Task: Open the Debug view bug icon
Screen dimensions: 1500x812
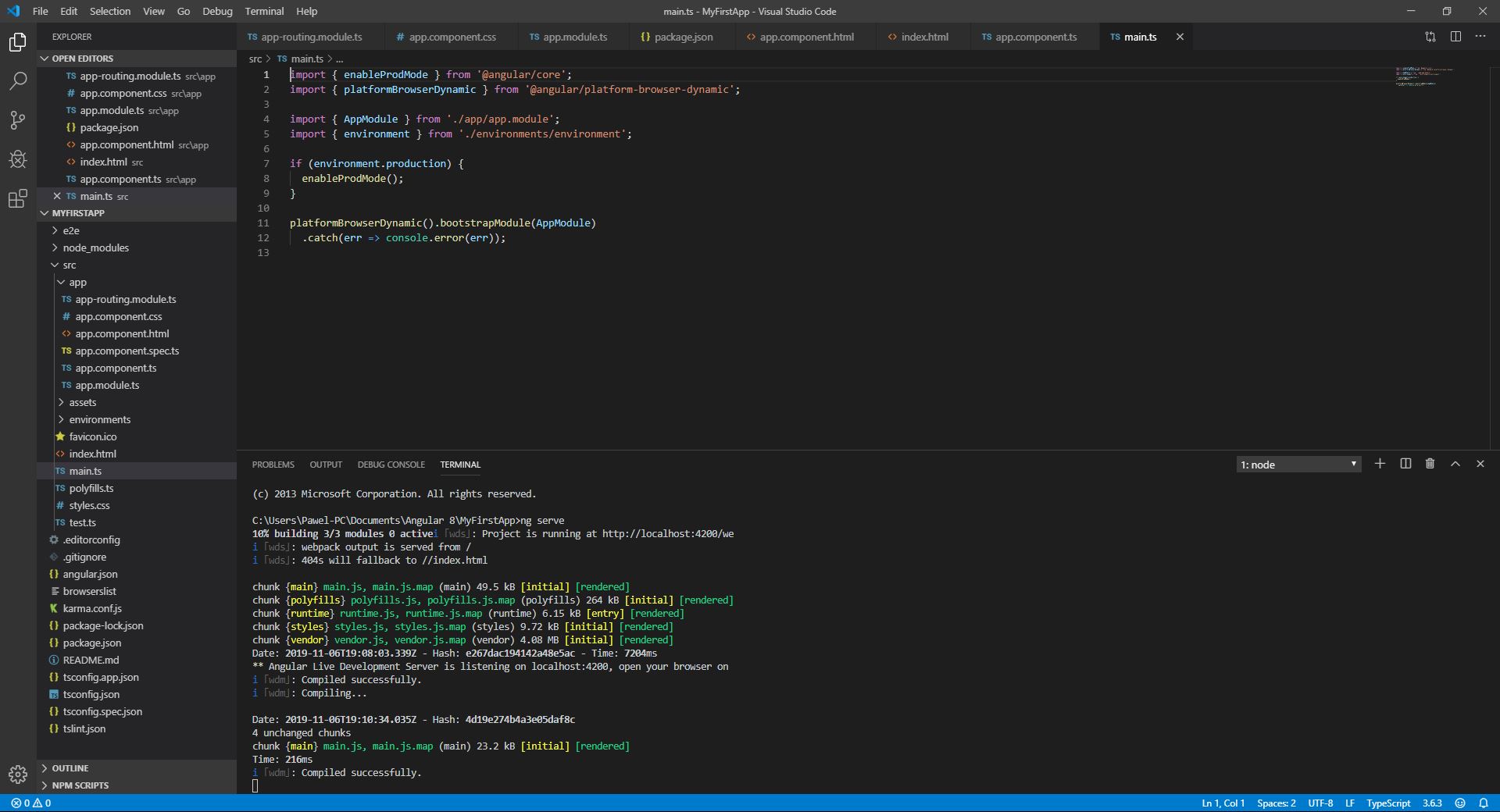Action: pyautogui.click(x=18, y=159)
